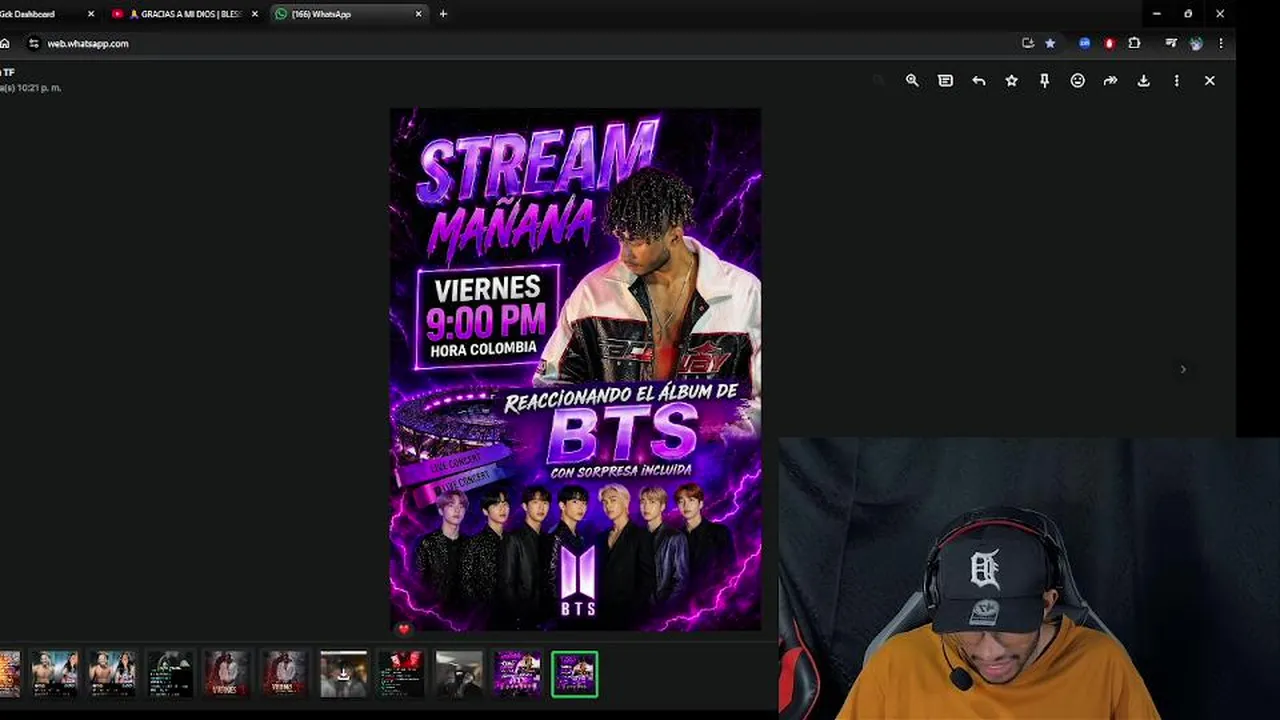
Task: Open a new browser tab with plus button
Action: coord(443,14)
